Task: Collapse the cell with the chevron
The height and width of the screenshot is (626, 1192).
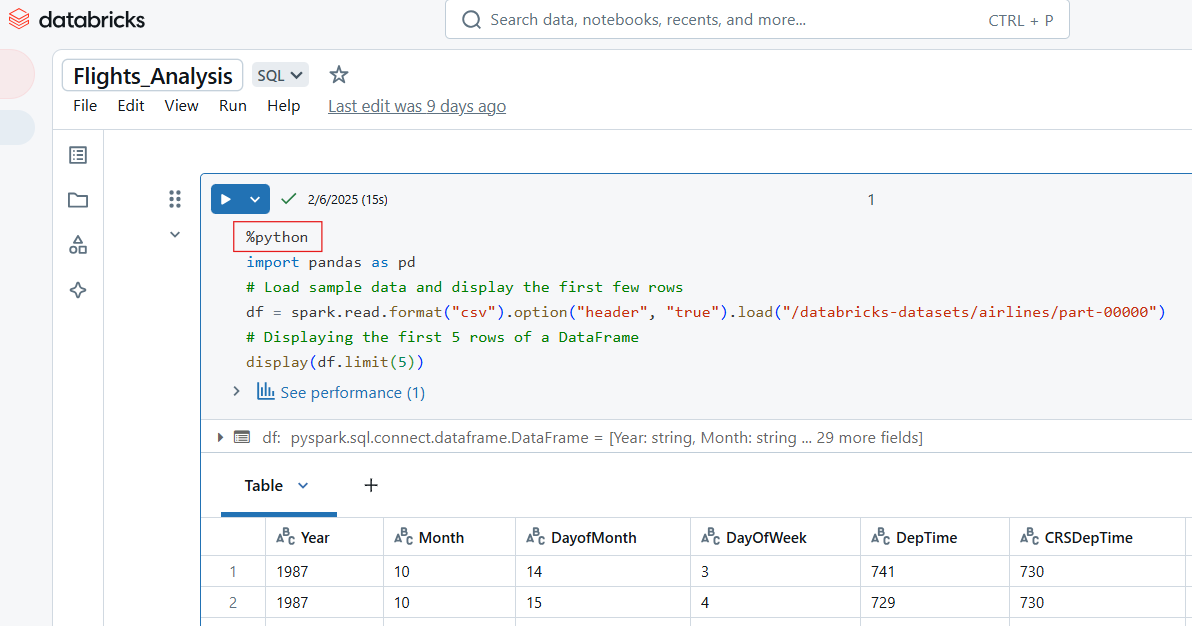Action: [175, 234]
